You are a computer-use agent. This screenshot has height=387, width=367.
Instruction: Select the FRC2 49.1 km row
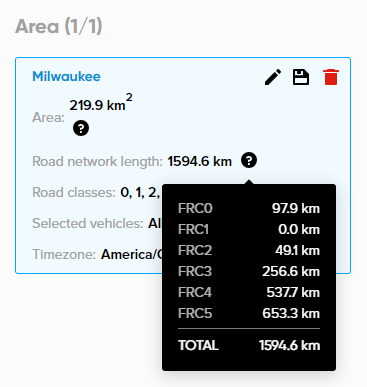pos(249,250)
